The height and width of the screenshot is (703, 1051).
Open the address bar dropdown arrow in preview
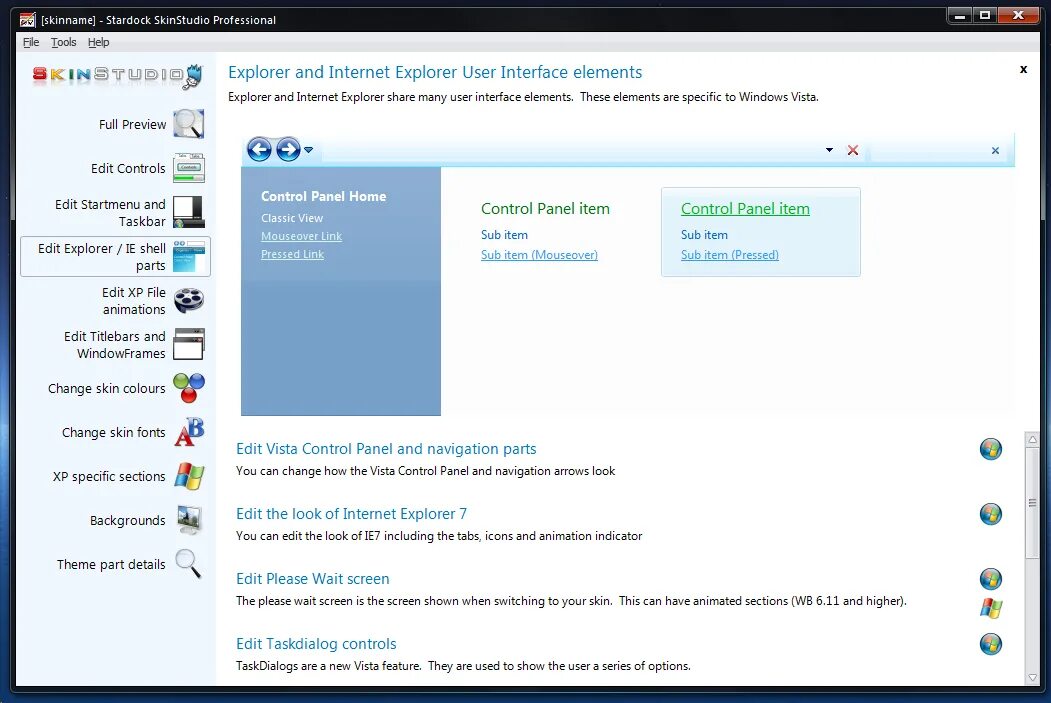click(x=829, y=150)
